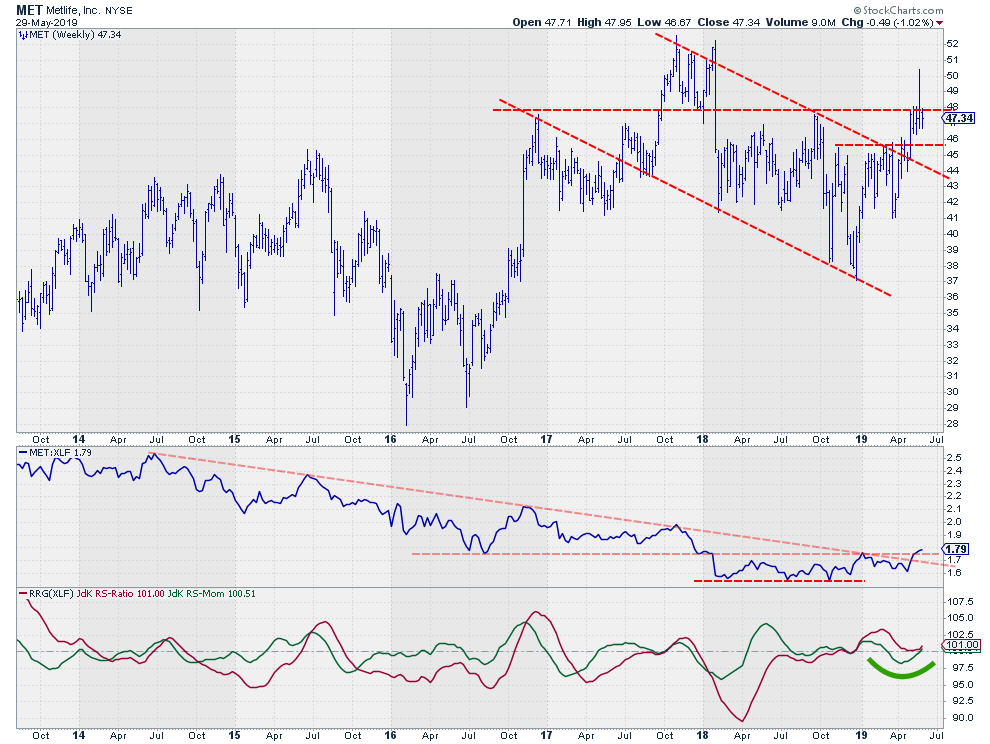The height and width of the screenshot is (744, 990).
Task: Click the 52 price axis label
Action: coord(952,44)
